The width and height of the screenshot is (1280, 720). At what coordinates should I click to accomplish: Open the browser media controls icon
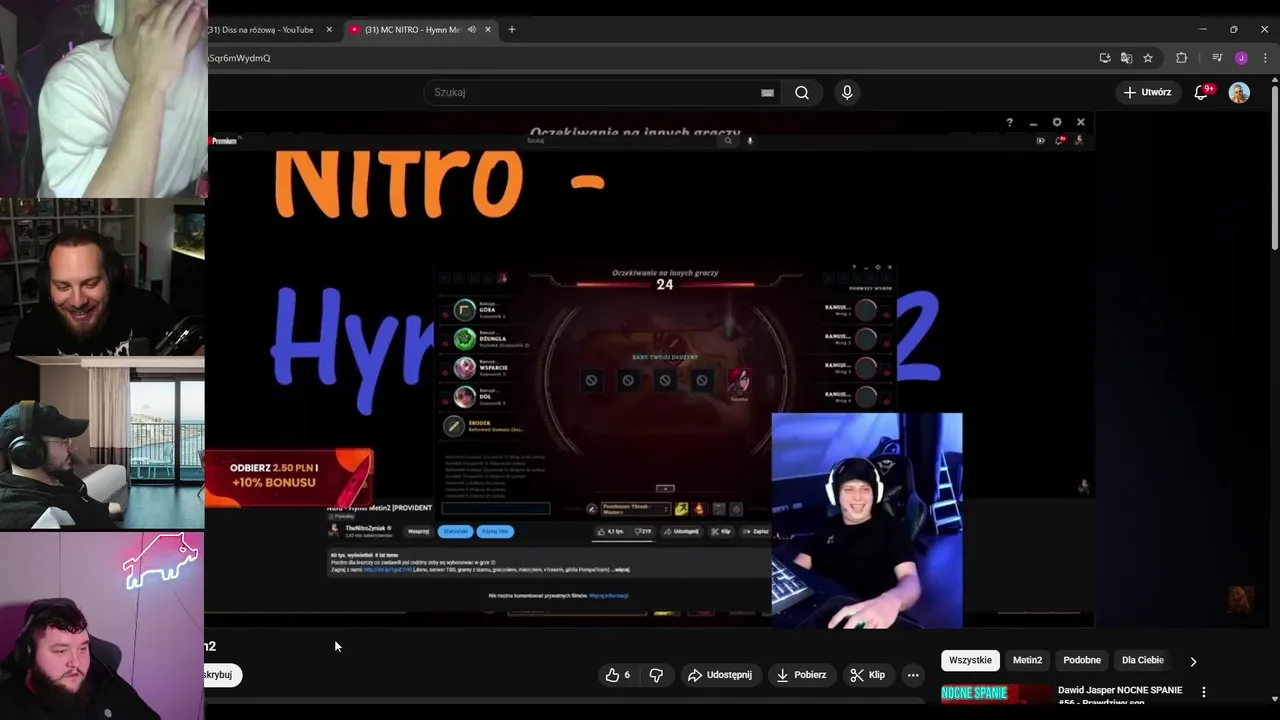click(1217, 58)
